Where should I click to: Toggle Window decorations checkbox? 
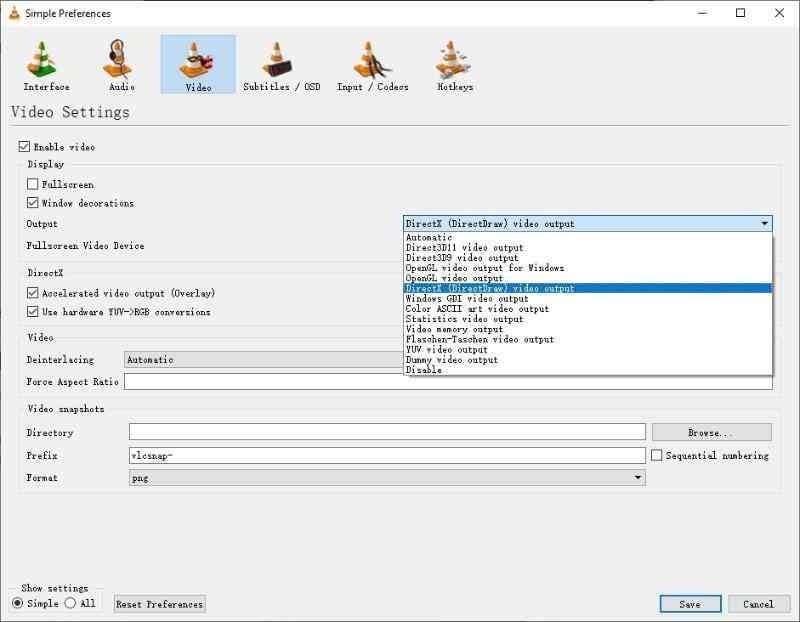pos(32,203)
